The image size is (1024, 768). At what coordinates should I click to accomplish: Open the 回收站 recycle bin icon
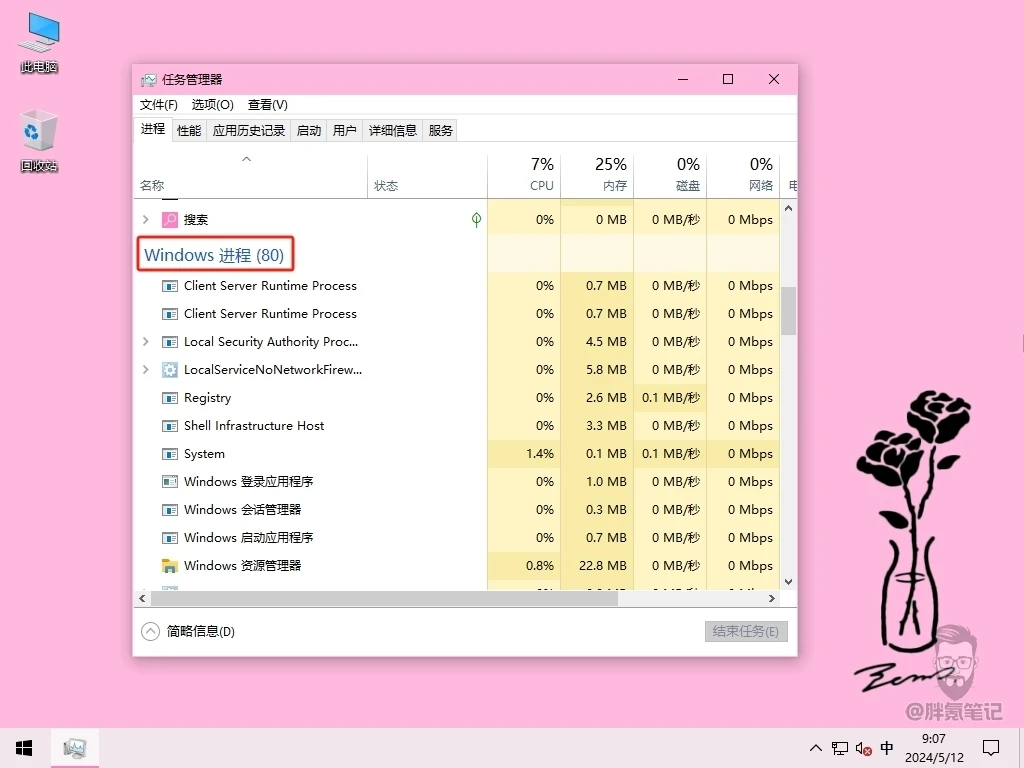(39, 141)
